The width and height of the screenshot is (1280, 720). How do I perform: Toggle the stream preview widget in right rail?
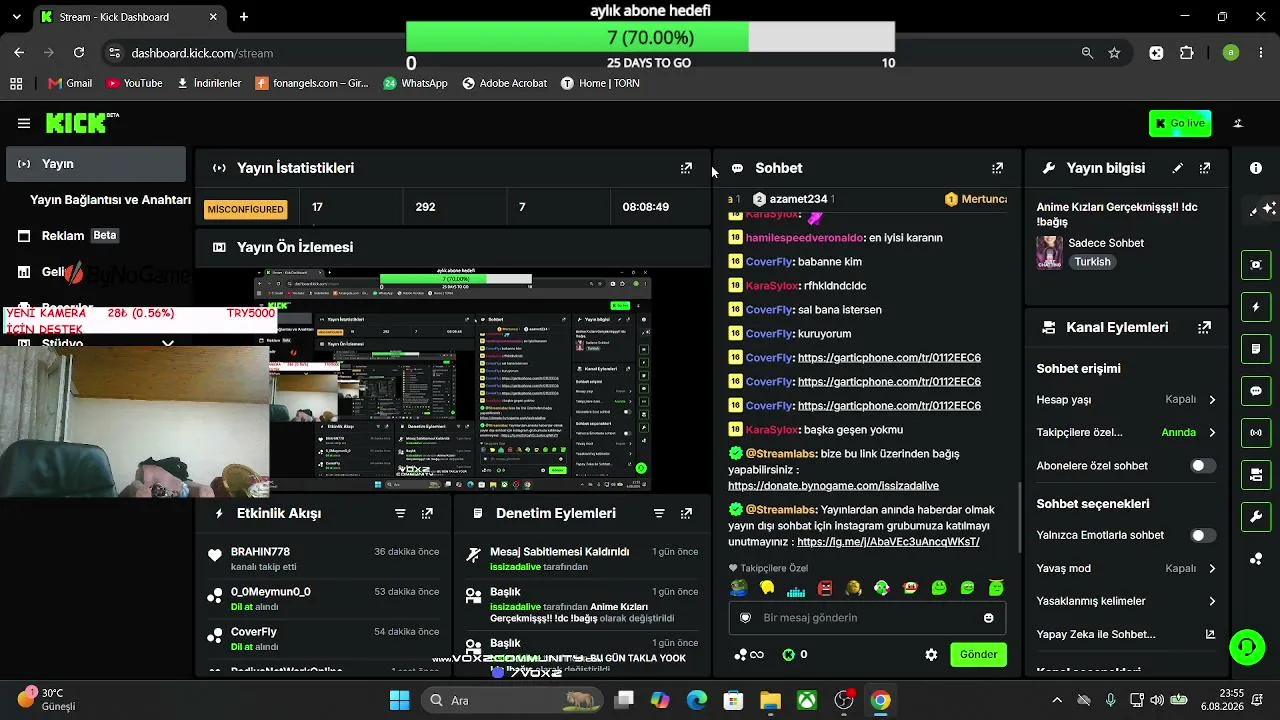click(x=1256, y=265)
